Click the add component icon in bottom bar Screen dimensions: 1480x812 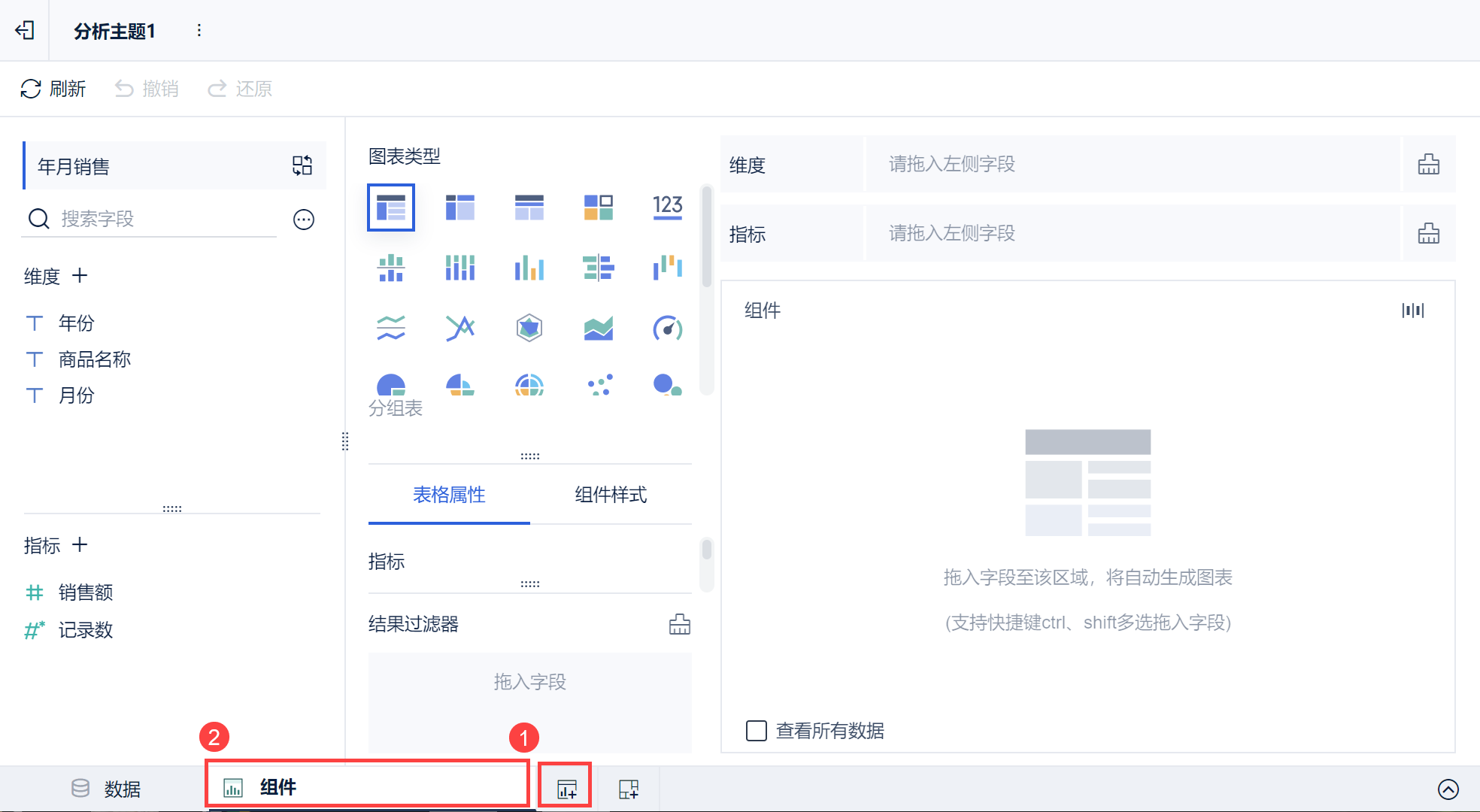pos(566,789)
